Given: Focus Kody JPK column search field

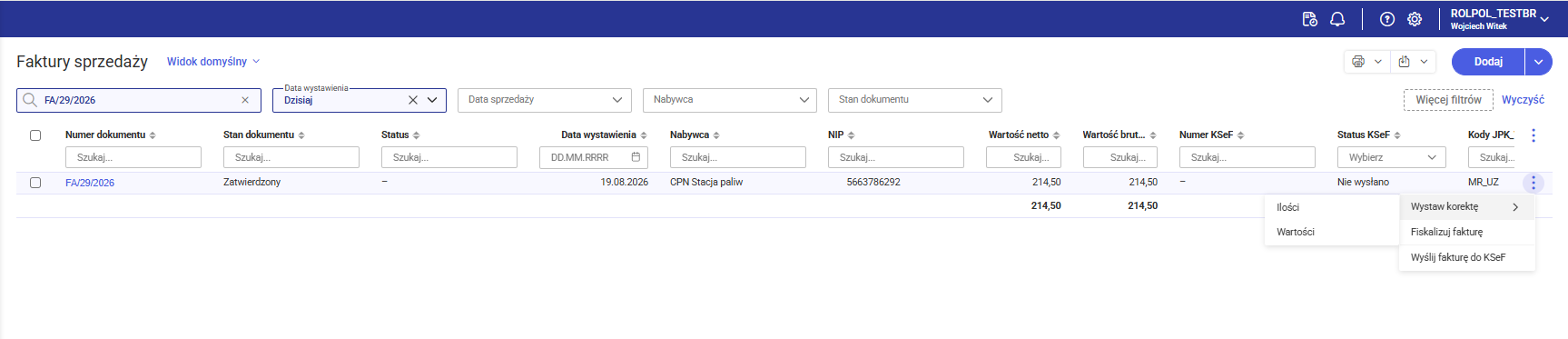Looking at the screenshot, I should point(1492,157).
